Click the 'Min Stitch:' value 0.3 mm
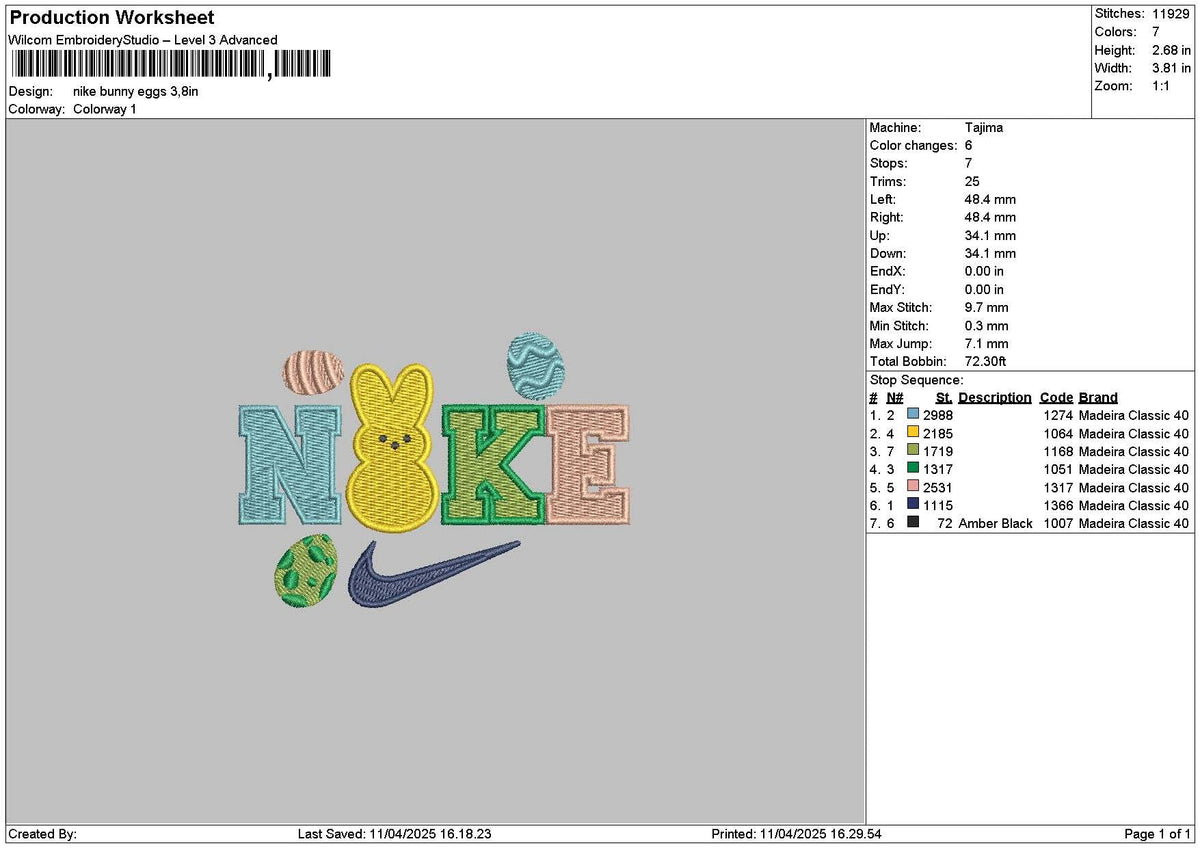 [987, 325]
